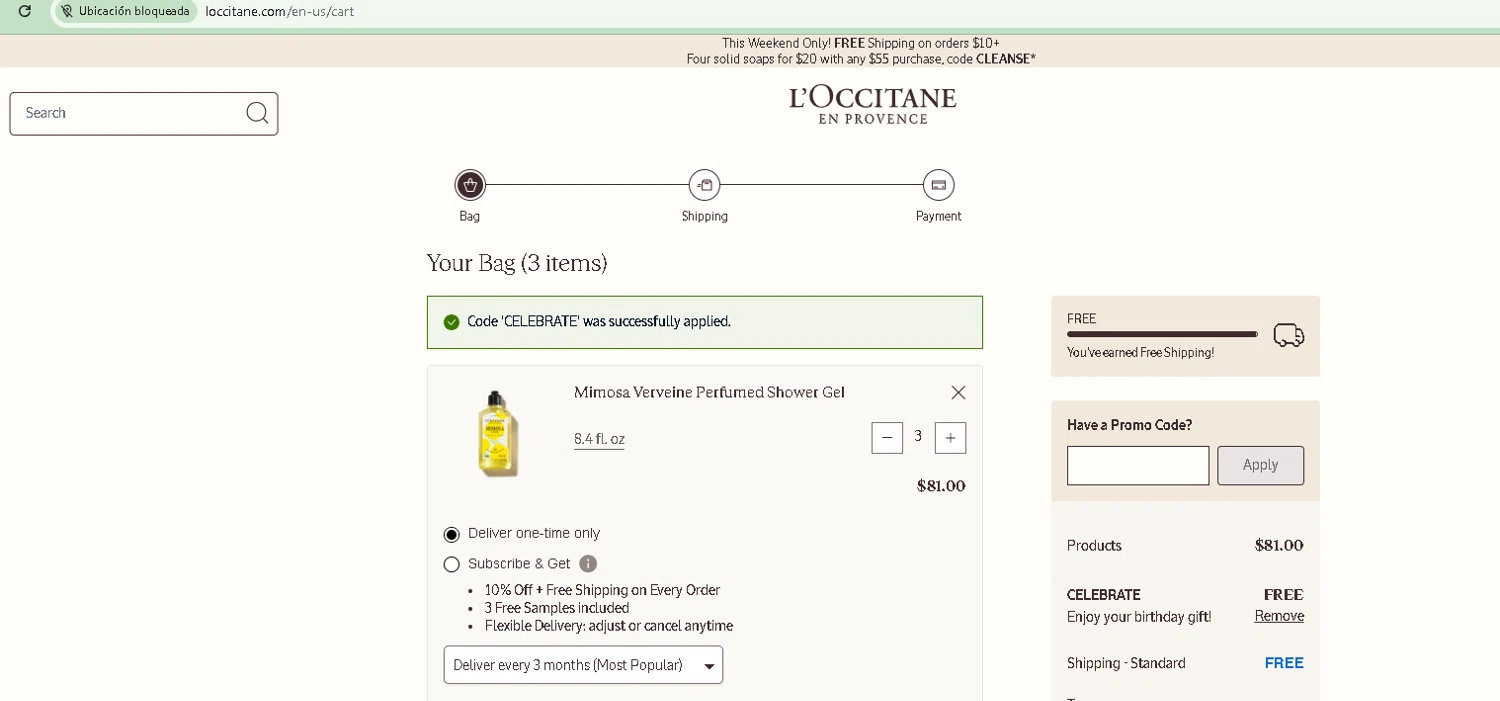The width and height of the screenshot is (1500, 701).
Task: Increase shower gel quantity with plus button
Action: click(x=950, y=438)
